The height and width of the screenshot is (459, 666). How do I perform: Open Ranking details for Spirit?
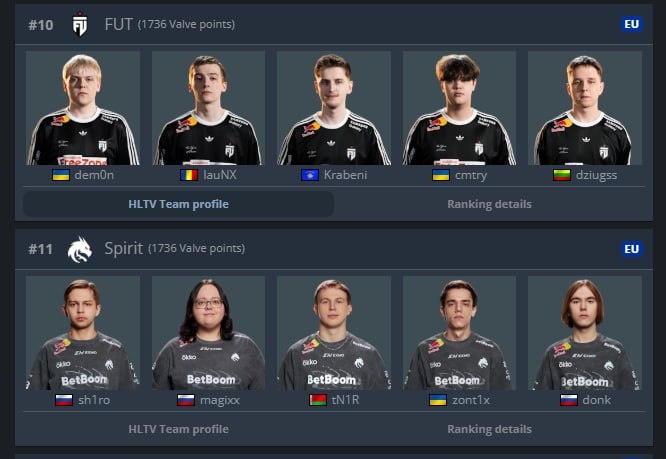point(489,429)
